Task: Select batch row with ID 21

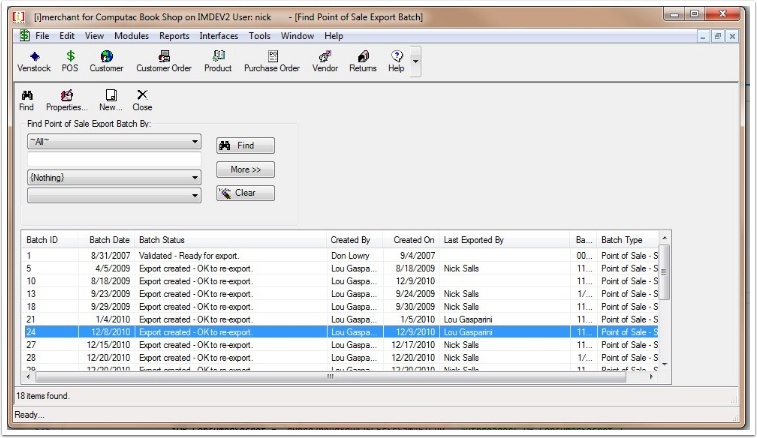Action: pos(340,319)
